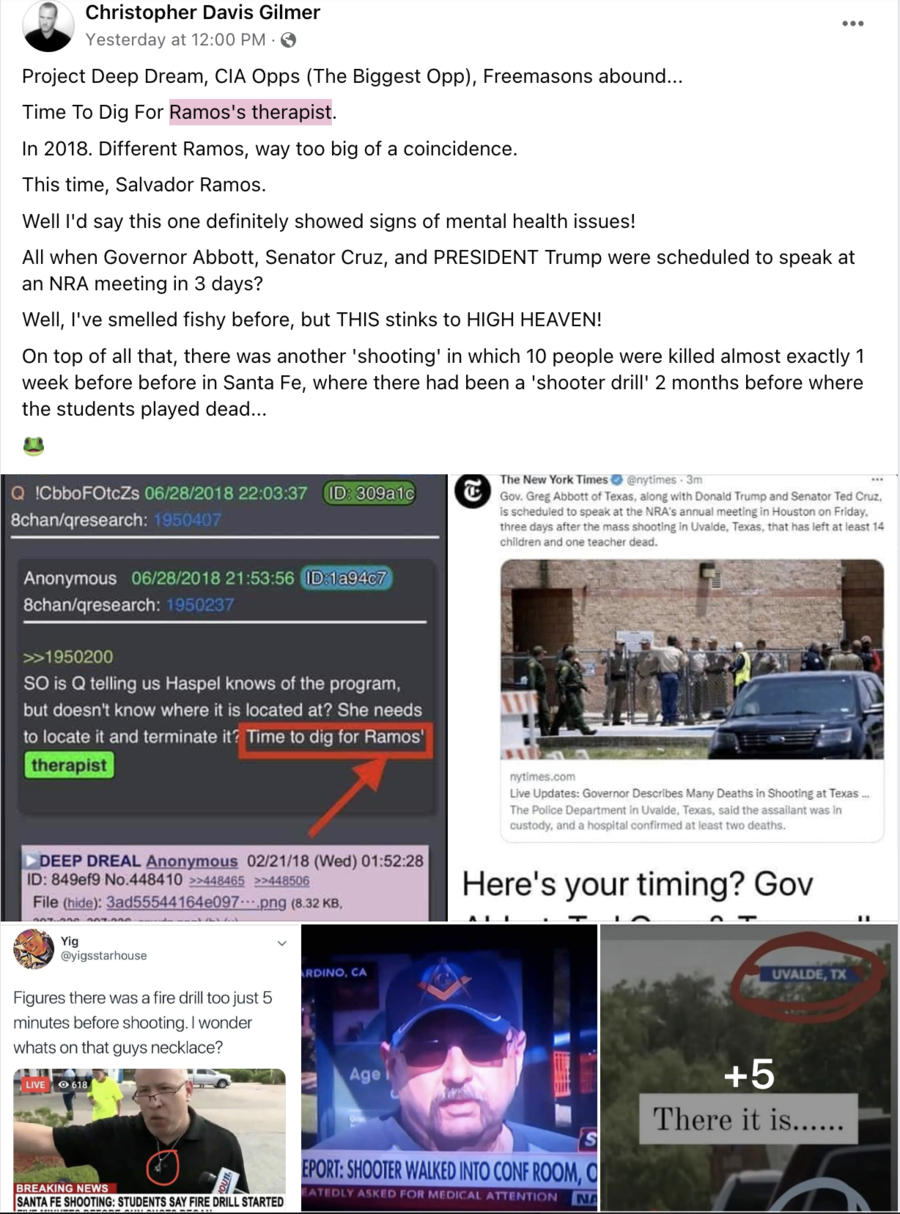The image size is (900, 1214).
Task: Open the three-dot post options menu
Action: (852, 23)
